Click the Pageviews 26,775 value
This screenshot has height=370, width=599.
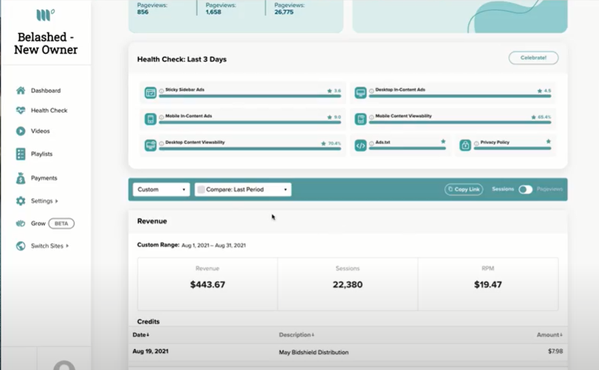click(x=284, y=12)
